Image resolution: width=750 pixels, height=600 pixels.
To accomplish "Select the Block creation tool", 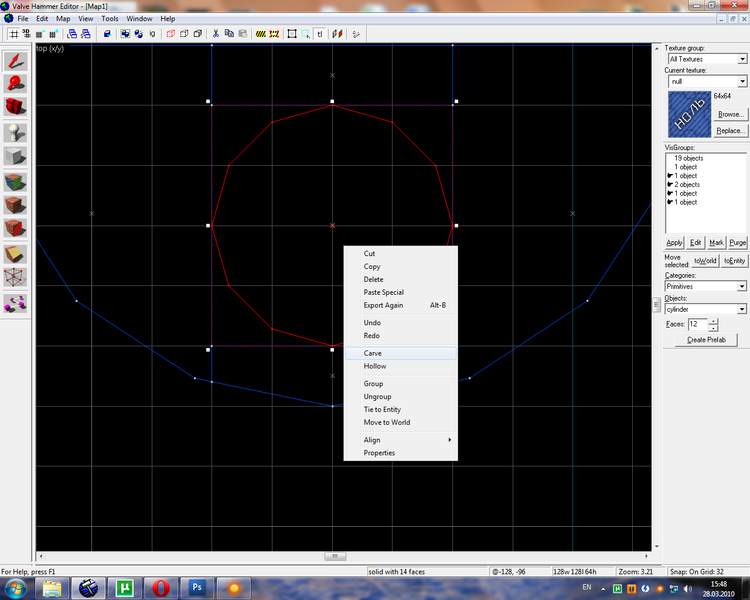I will point(15,156).
